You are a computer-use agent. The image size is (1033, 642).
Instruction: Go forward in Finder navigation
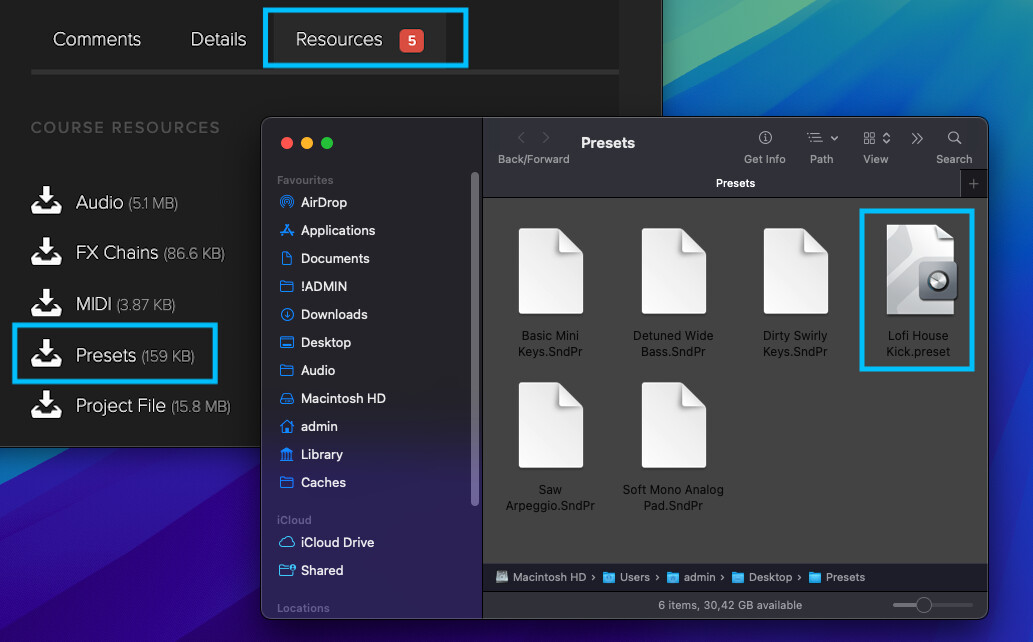[545, 137]
